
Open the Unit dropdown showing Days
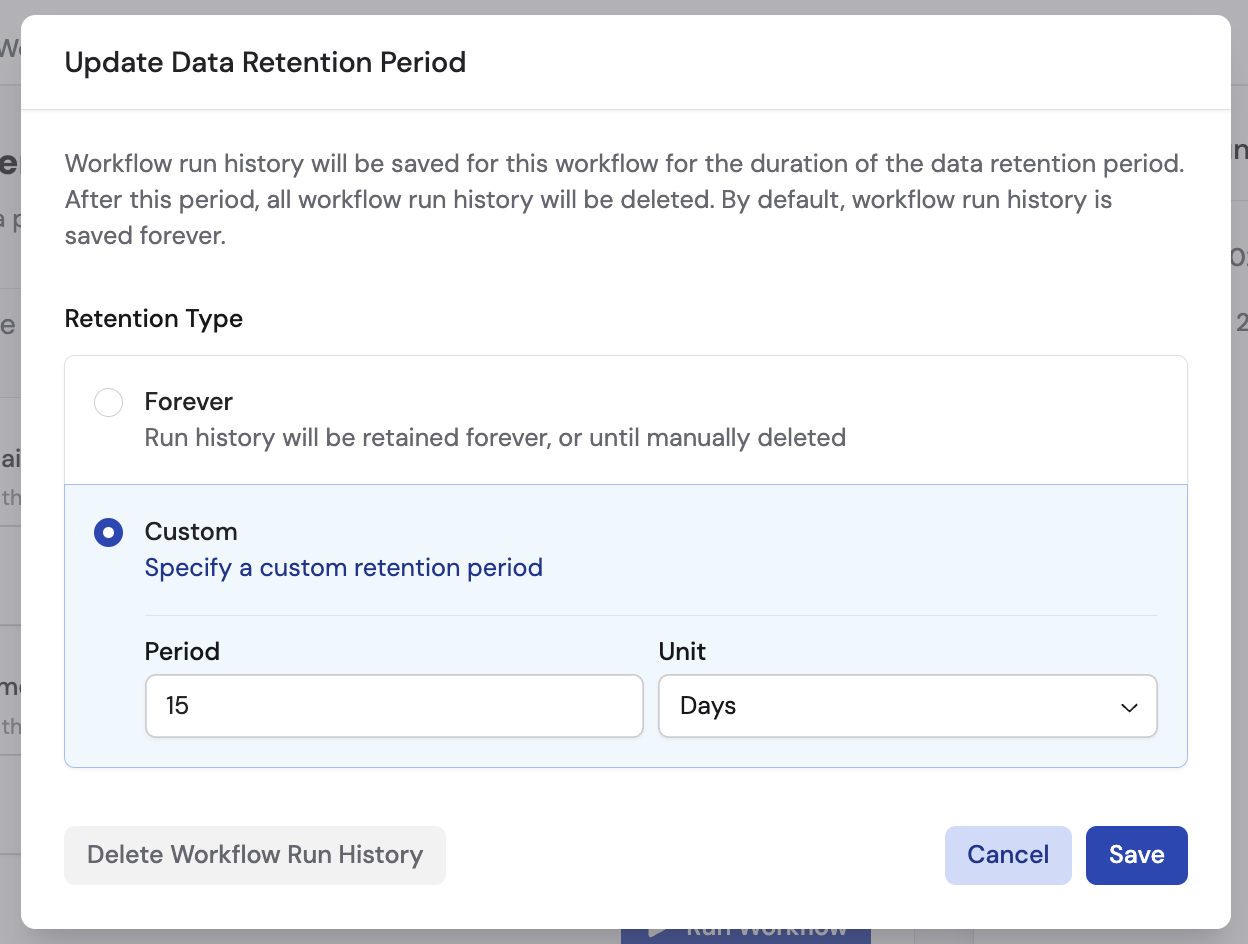click(x=907, y=706)
